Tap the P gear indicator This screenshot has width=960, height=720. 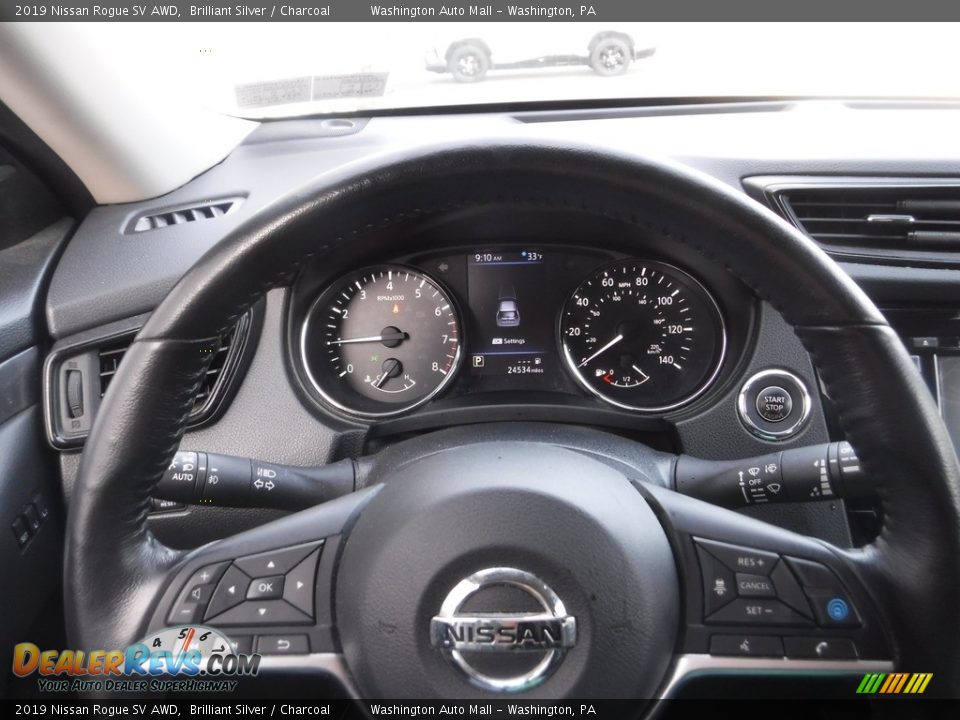[478, 362]
